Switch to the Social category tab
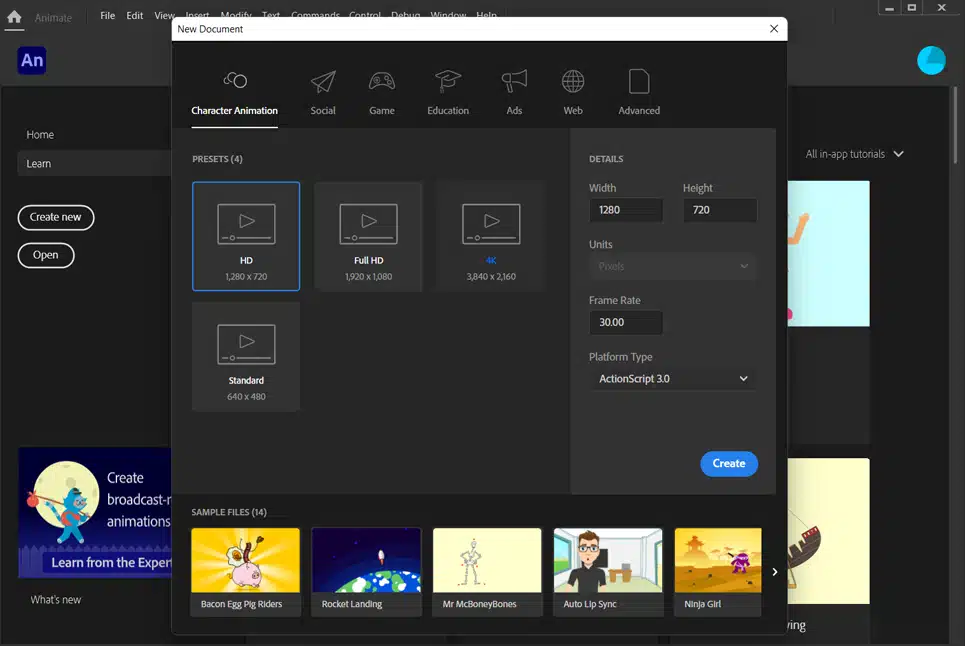Viewport: 965px width, 646px height. point(323,93)
